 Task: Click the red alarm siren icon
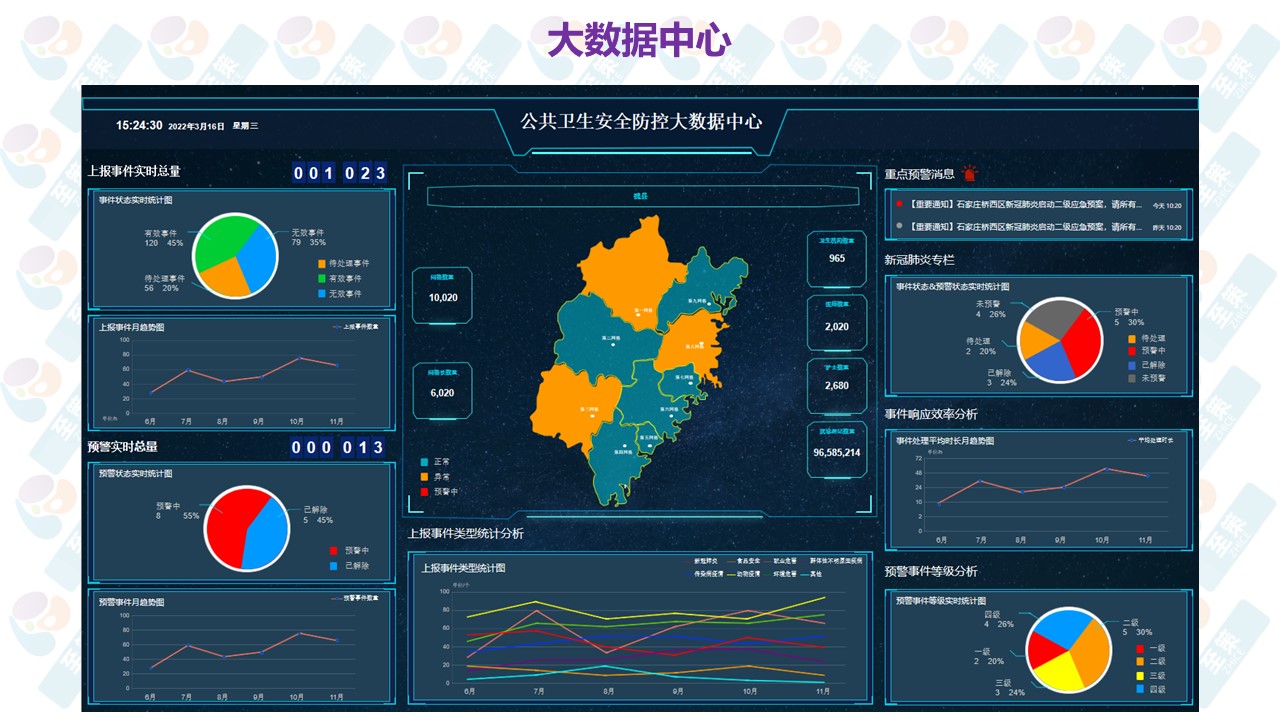click(970, 174)
